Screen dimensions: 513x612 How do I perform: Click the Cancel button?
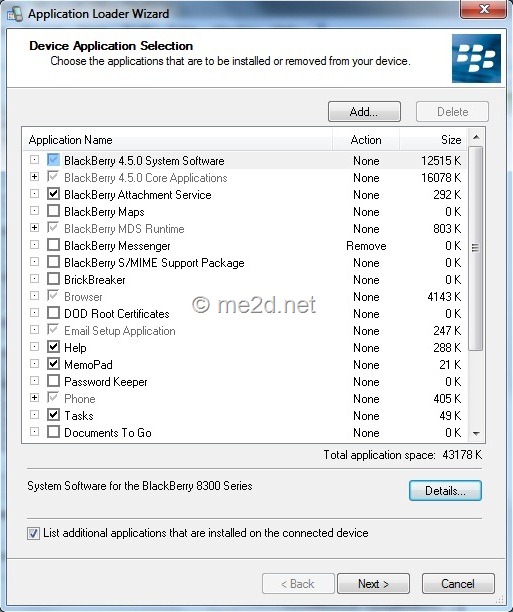tap(458, 584)
